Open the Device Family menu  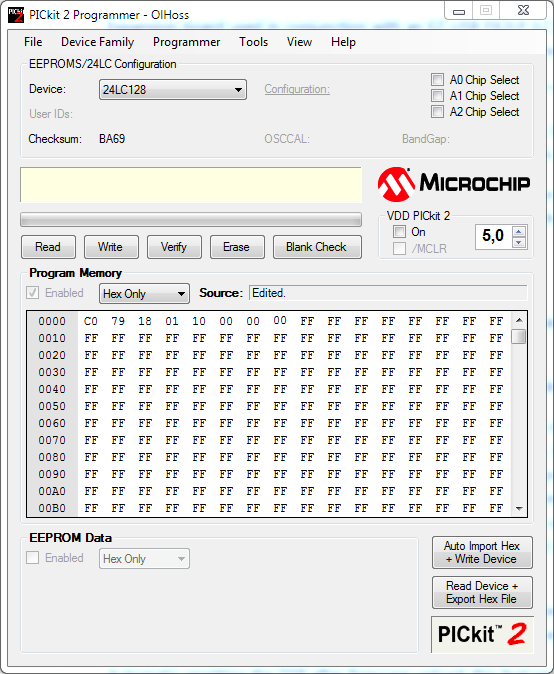pyautogui.click(x=98, y=42)
